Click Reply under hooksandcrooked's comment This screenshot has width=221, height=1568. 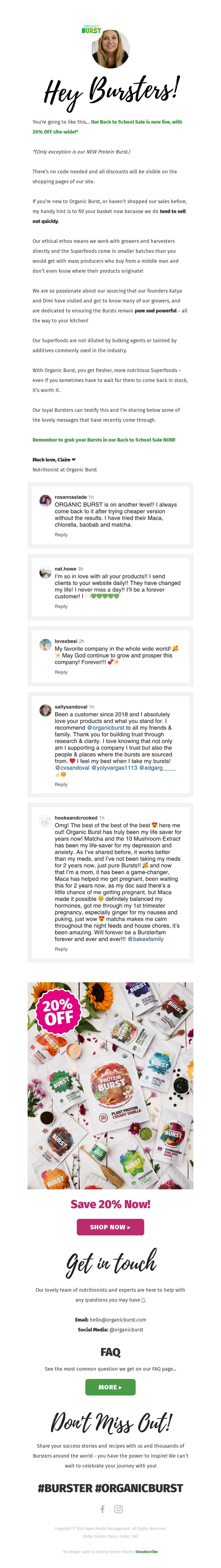61,949
